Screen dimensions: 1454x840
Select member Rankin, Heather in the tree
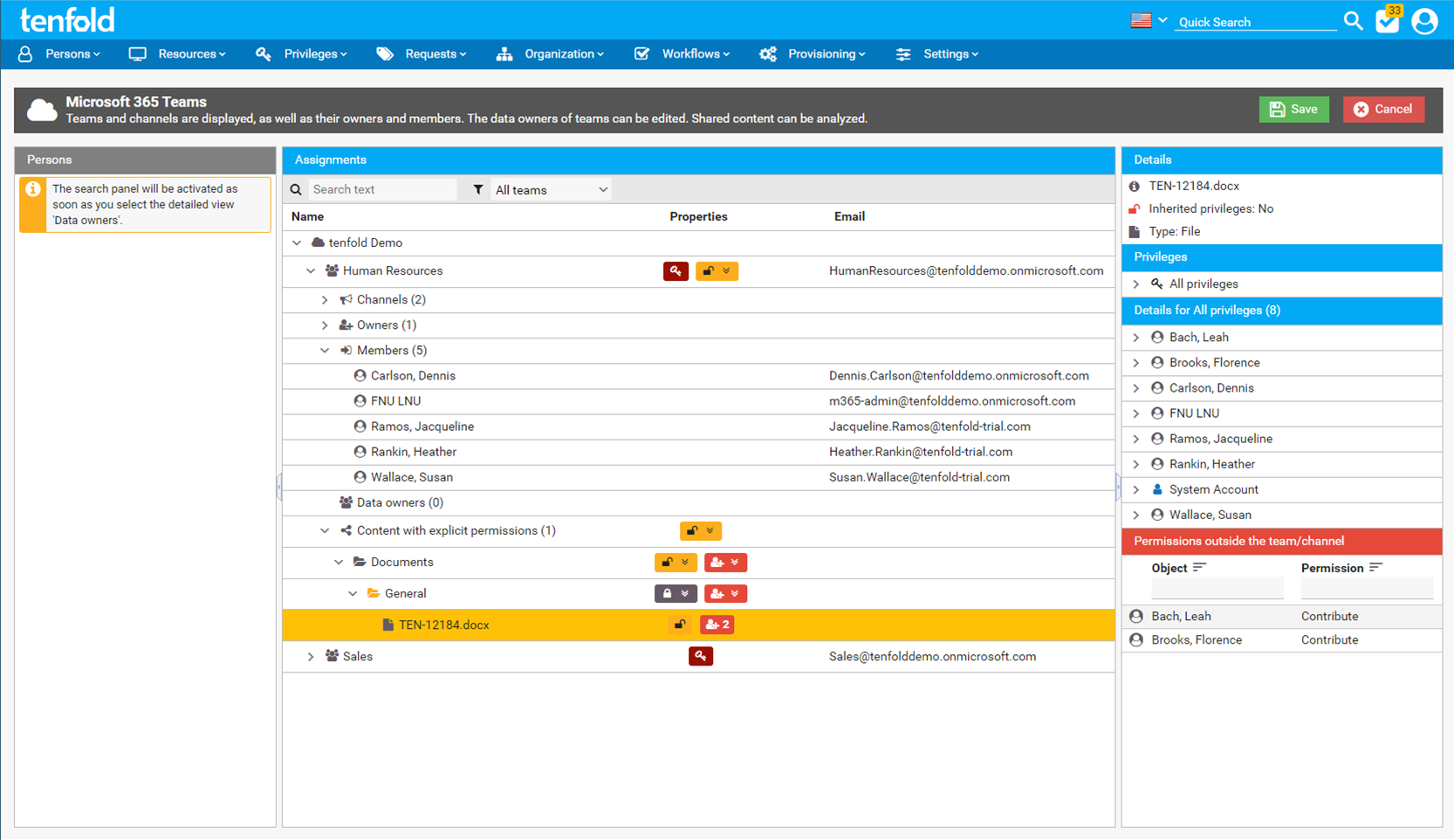pyautogui.click(x=414, y=452)
